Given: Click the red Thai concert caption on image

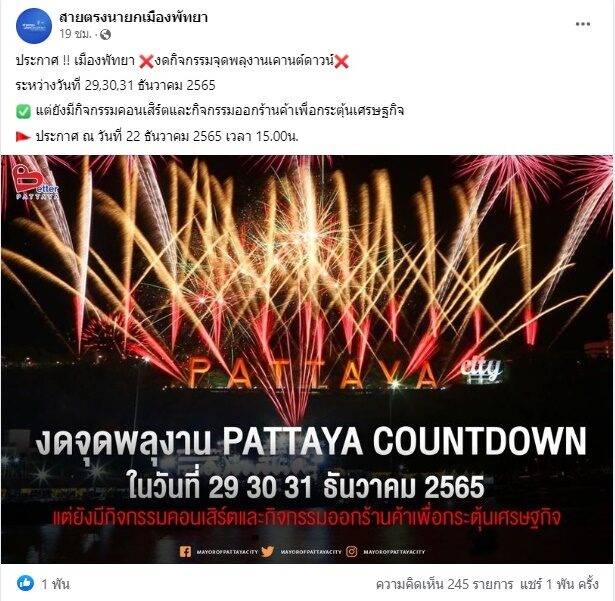Looking at the screenshot, I should click(306, 518).
